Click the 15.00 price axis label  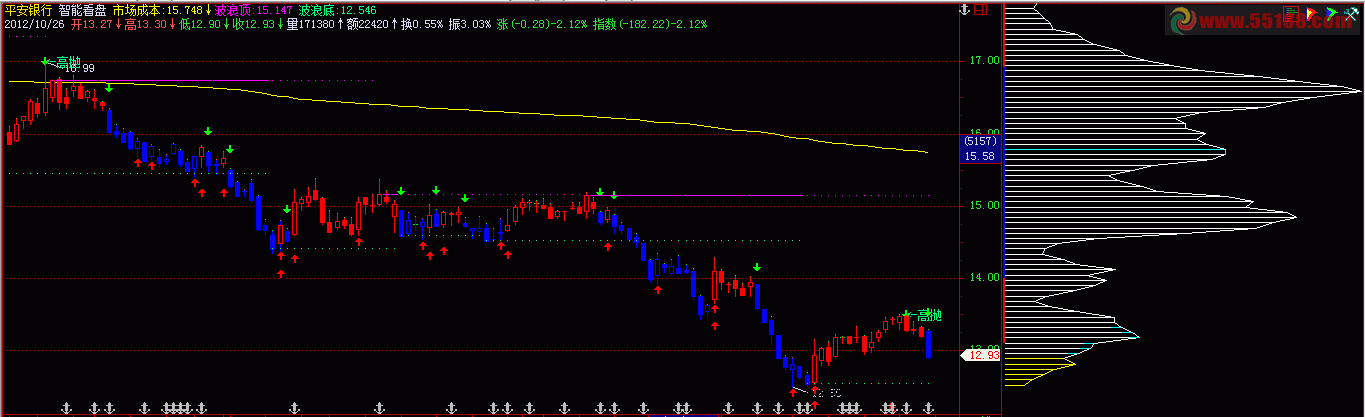point(984,206)
